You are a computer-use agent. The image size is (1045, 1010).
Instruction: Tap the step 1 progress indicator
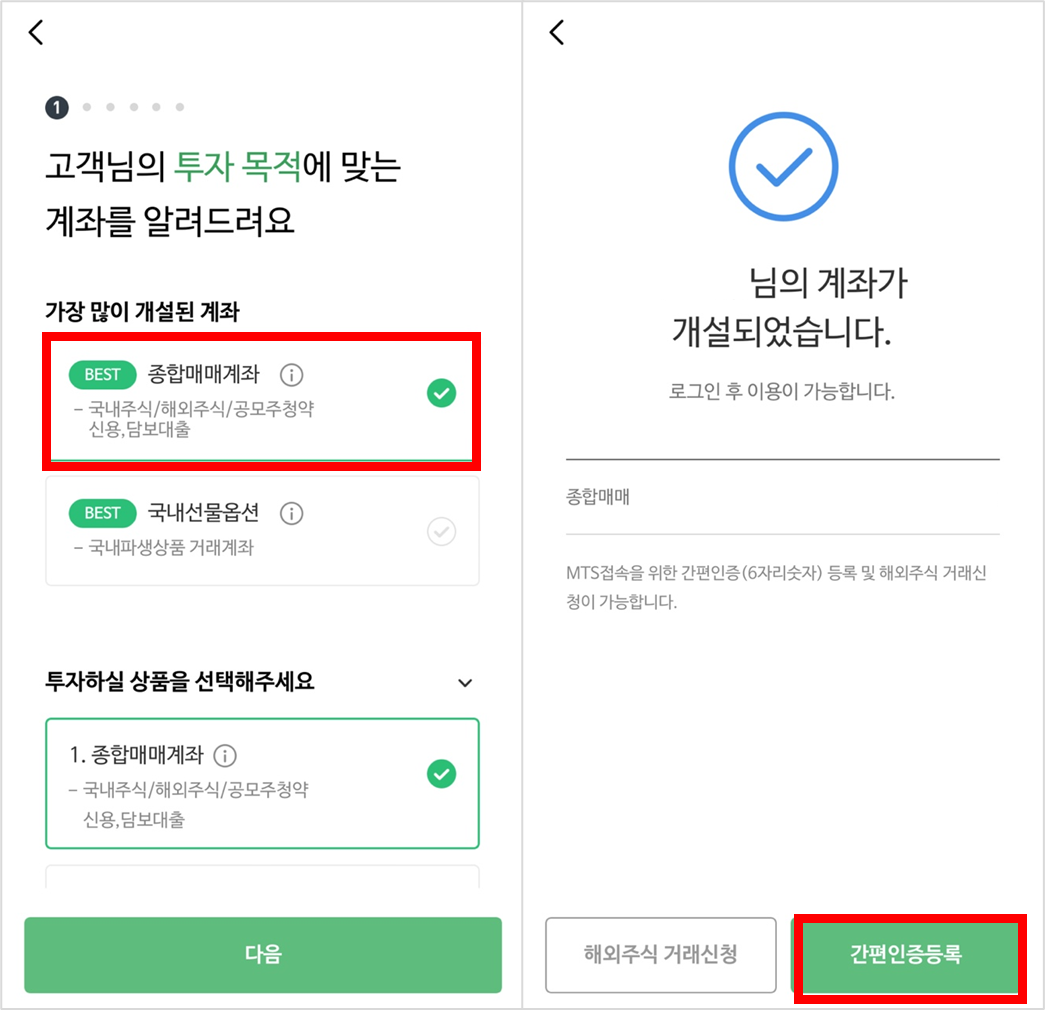57,107
